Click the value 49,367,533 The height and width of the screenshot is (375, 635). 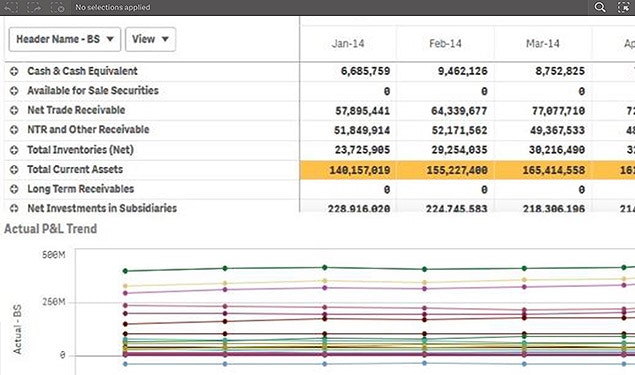[x=557, y=130]
